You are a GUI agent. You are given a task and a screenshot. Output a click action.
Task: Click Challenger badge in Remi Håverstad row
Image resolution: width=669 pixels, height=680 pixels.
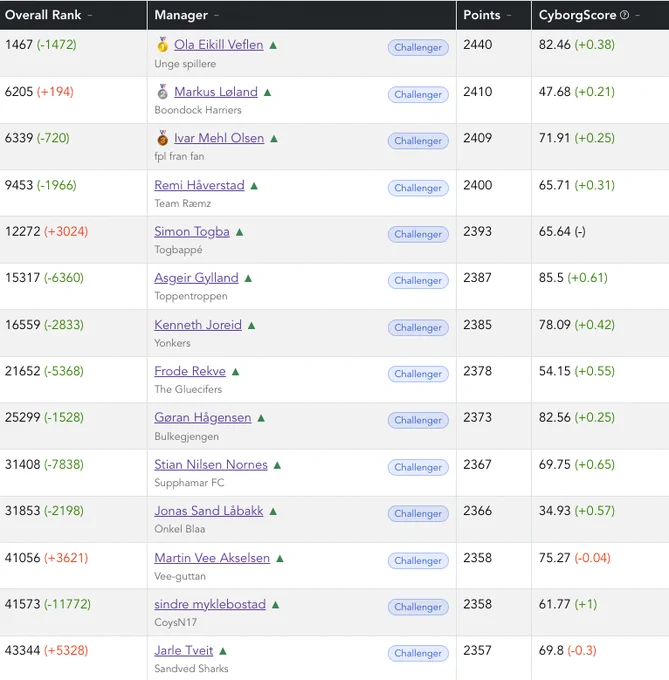[x=418, y=188]
